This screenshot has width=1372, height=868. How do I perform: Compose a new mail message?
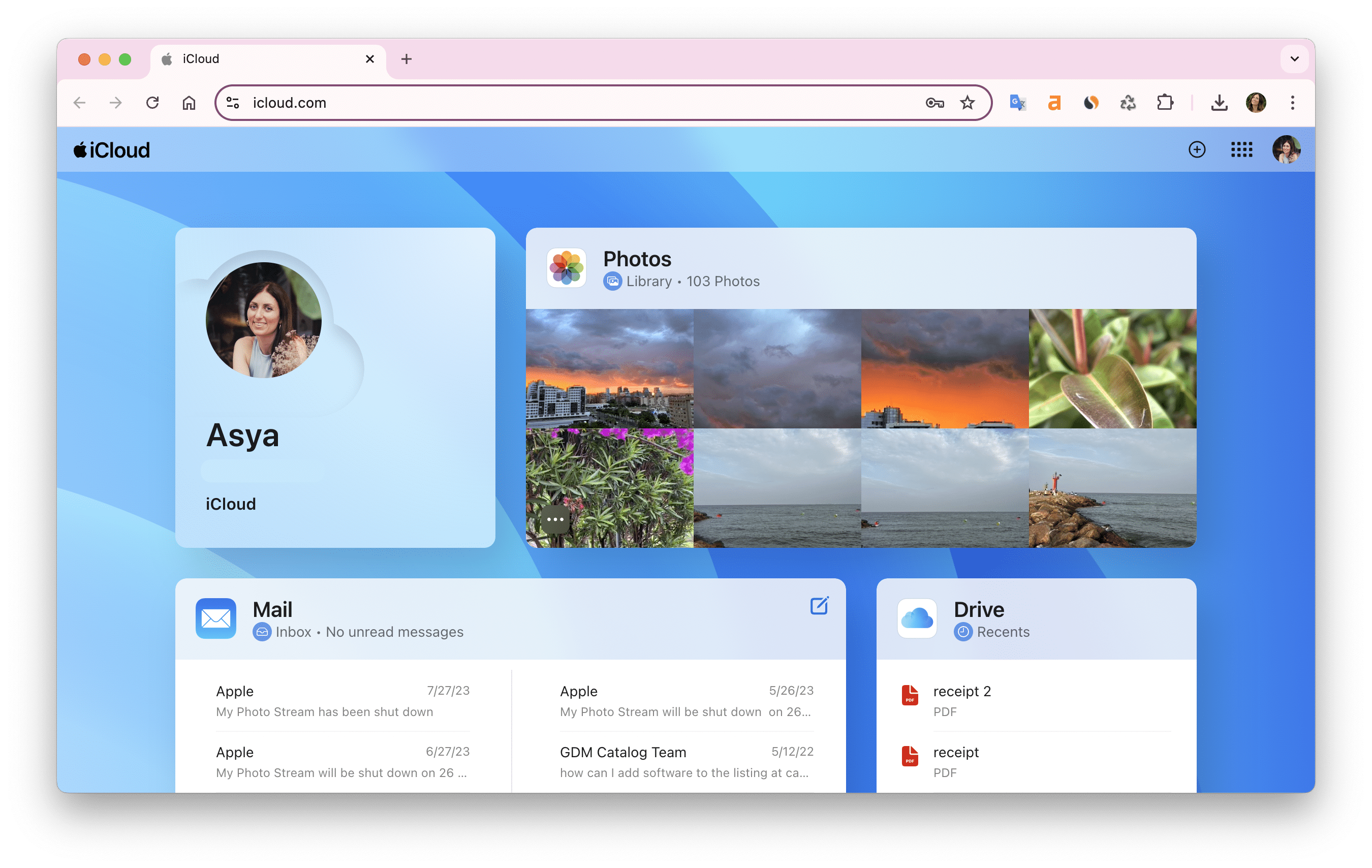point(819,605)
